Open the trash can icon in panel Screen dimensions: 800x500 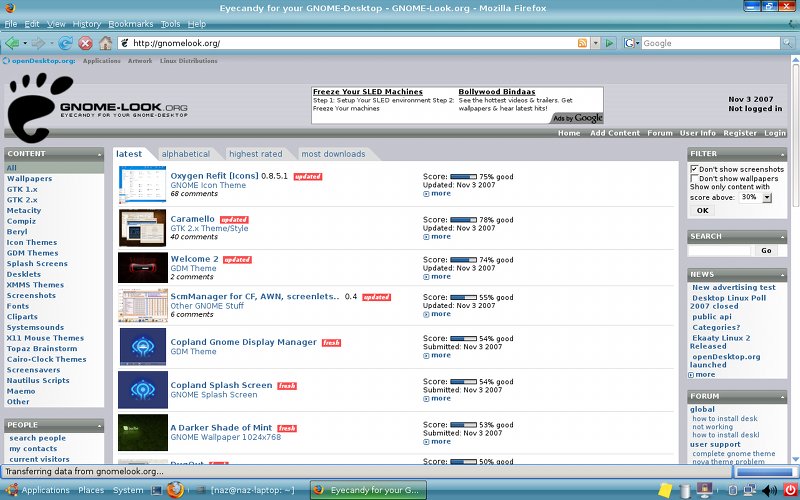(685, 490)
